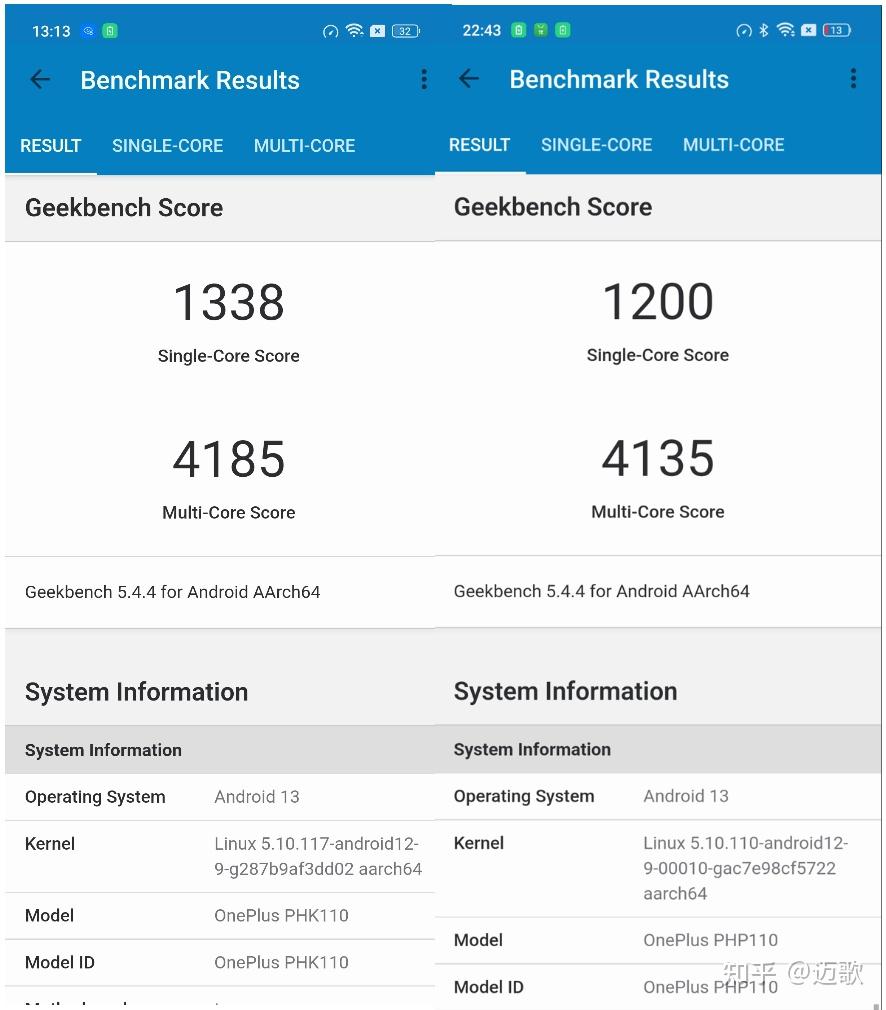Open three-dot overflow menu on the 13:13 screen
This screenshot has height=1010, width=886.
(424, 80)
